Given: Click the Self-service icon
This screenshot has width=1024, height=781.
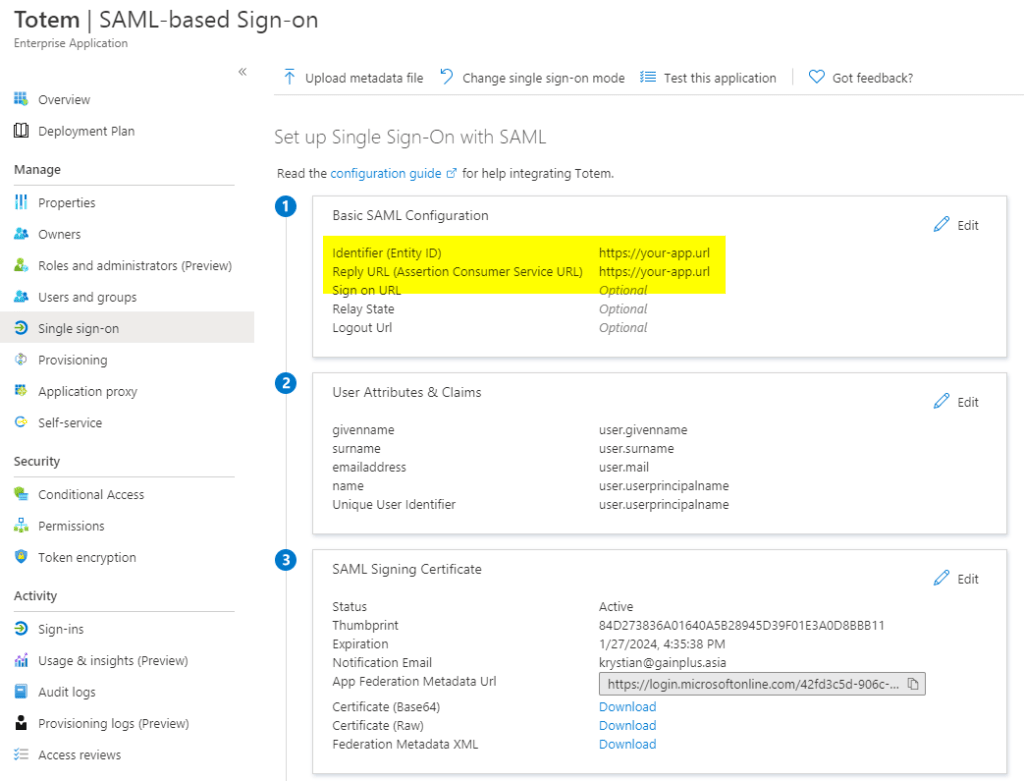Looking at the screenshot, I should click(21, 422).
